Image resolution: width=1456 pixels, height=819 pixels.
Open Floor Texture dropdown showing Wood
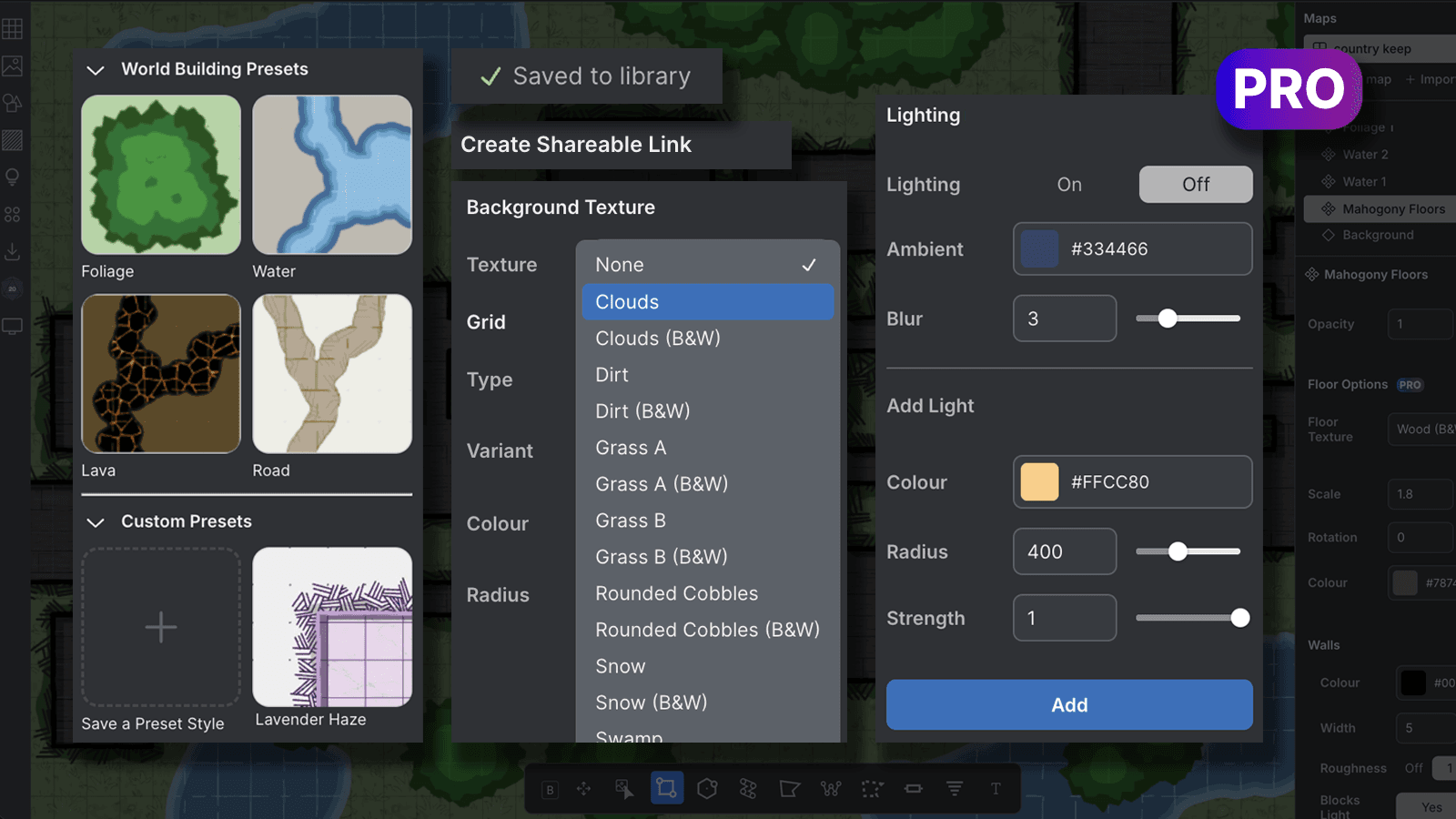1421,430
